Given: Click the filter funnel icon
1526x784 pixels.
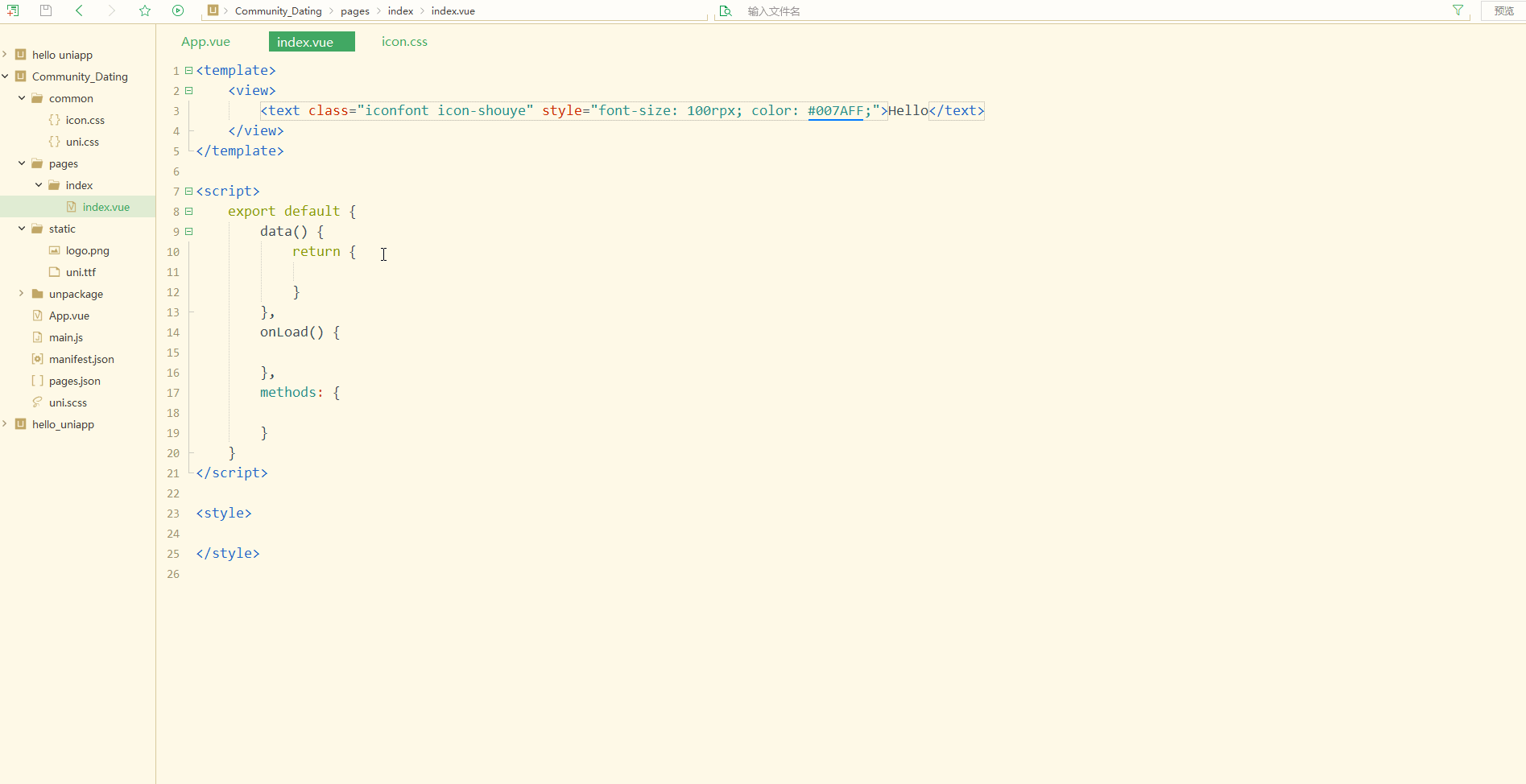Looking at the screenshot, I should (1458, 10).
